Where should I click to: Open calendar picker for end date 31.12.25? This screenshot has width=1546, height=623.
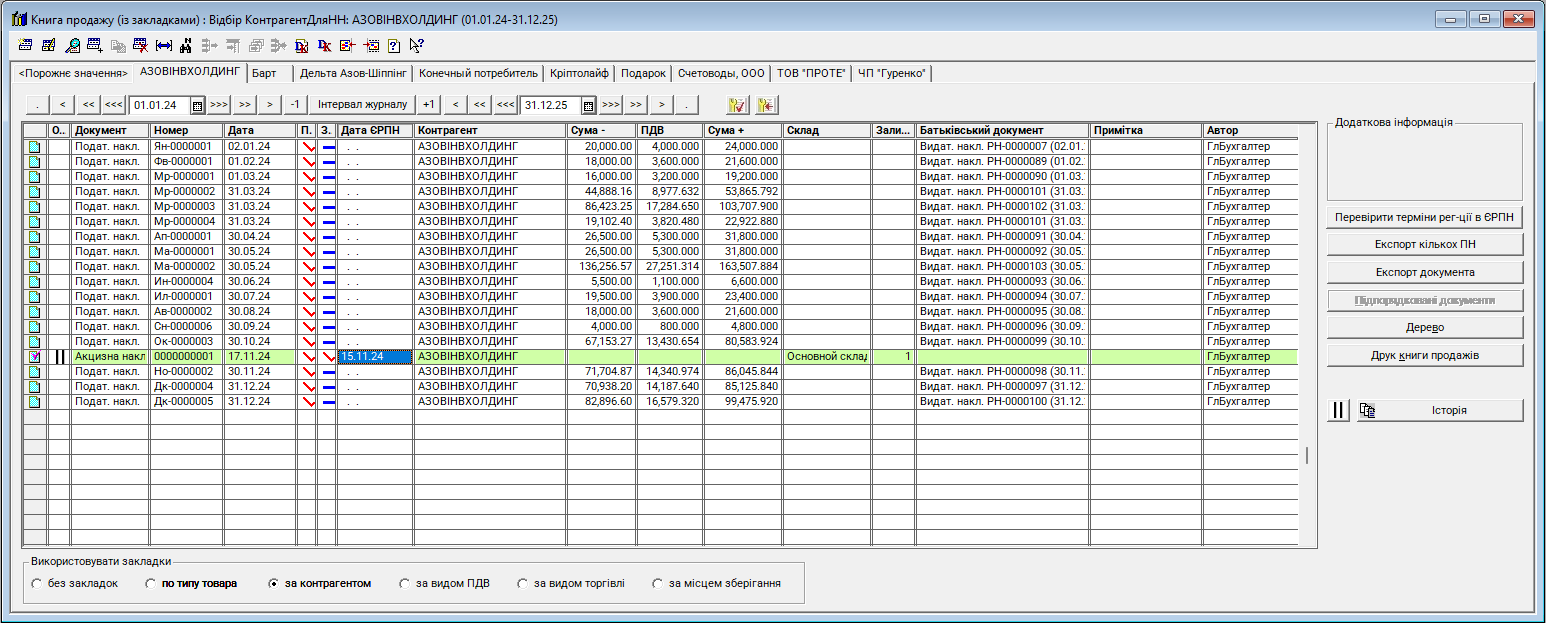588,105
